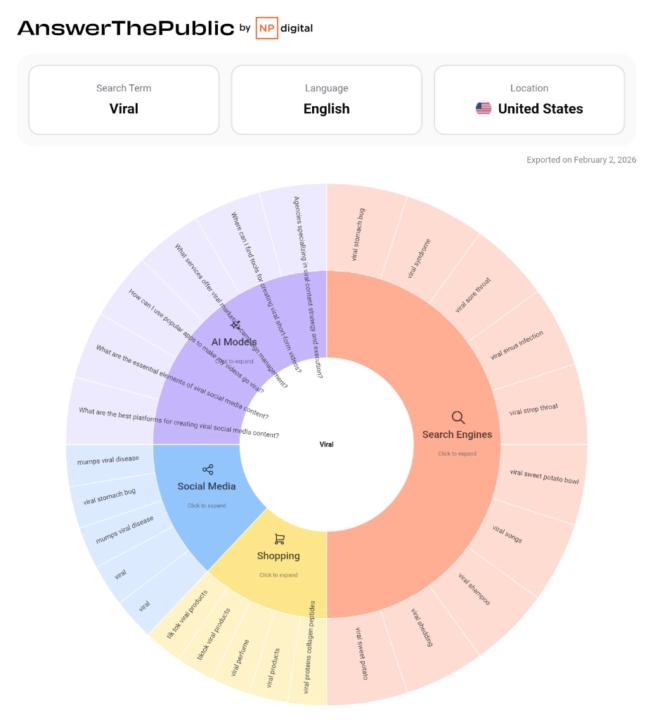Click the NP digital logo
Screen dimensions: 653x720
pos(285,28)
